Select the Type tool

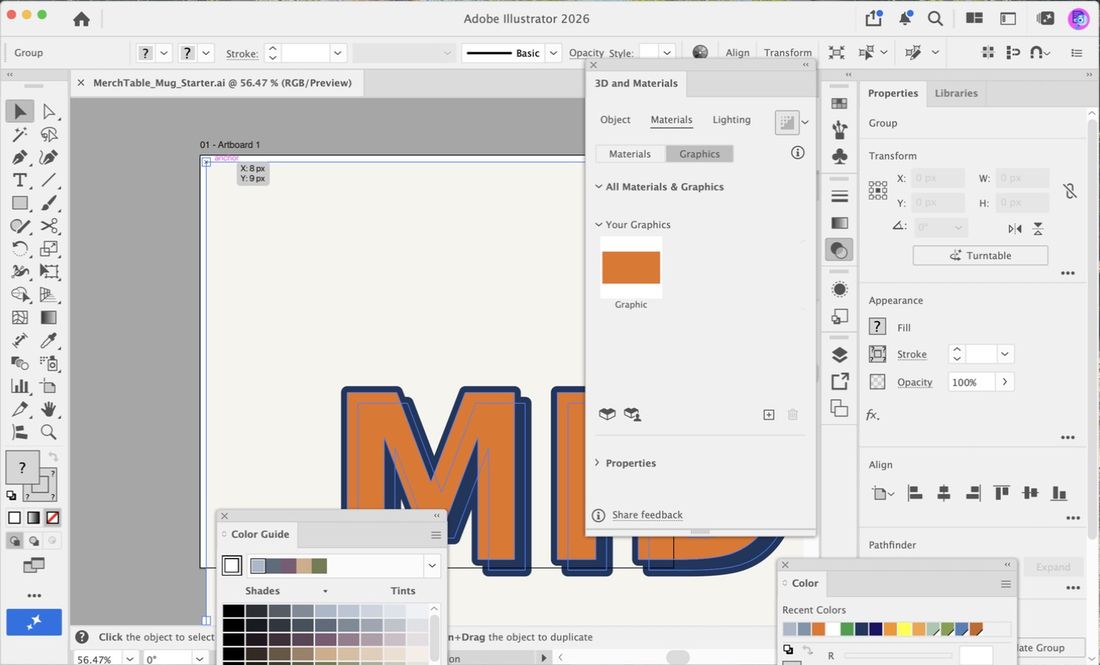[20, 180]
